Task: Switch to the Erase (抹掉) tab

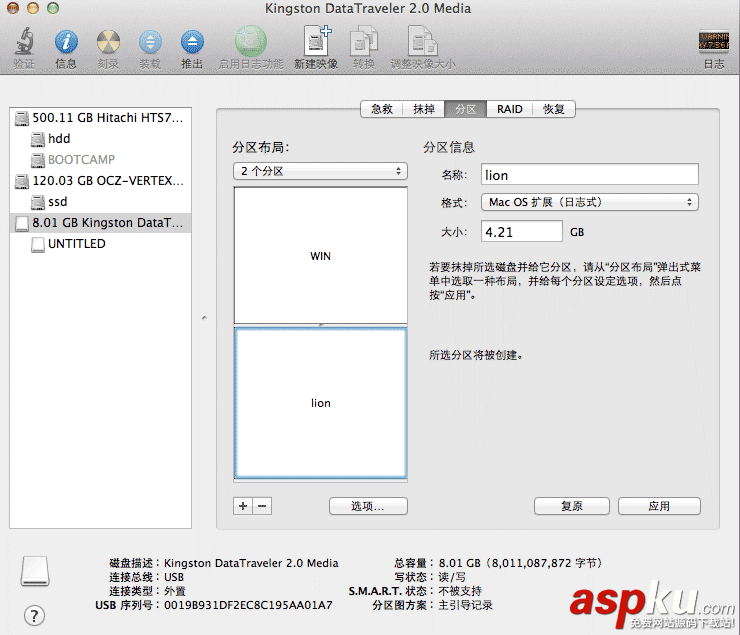Action: point(423,109)
